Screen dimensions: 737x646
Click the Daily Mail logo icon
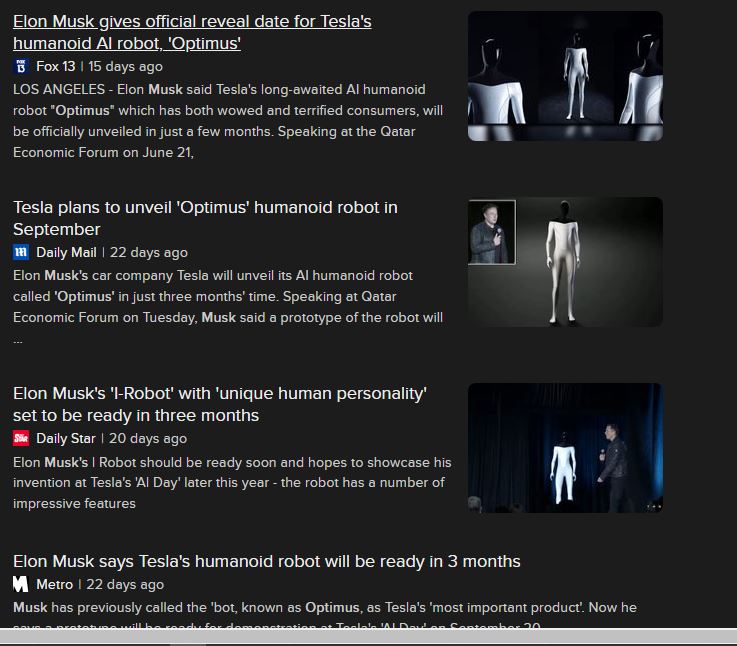(21, 252)
